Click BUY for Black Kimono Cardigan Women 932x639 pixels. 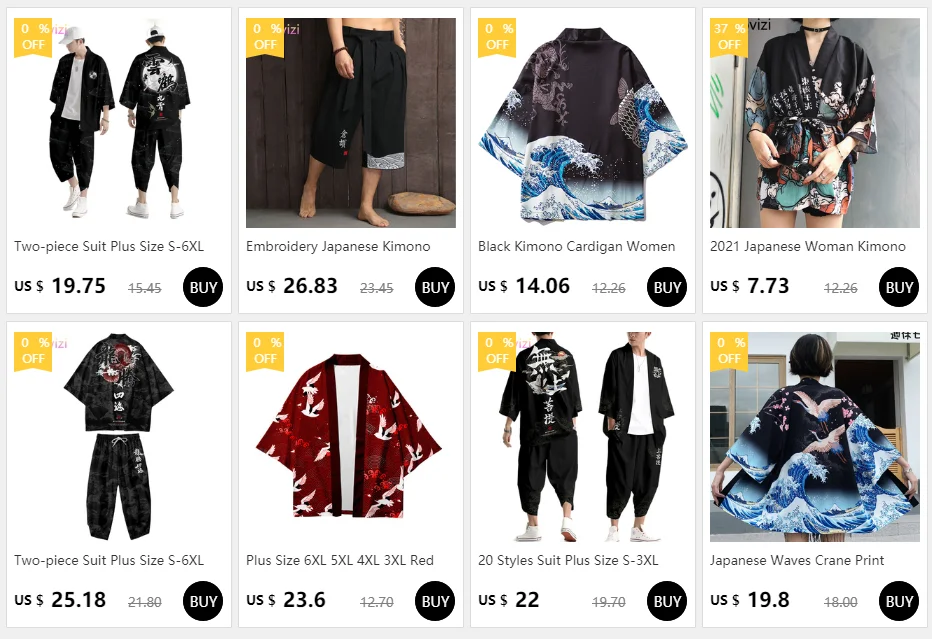(x=666, y=287)
